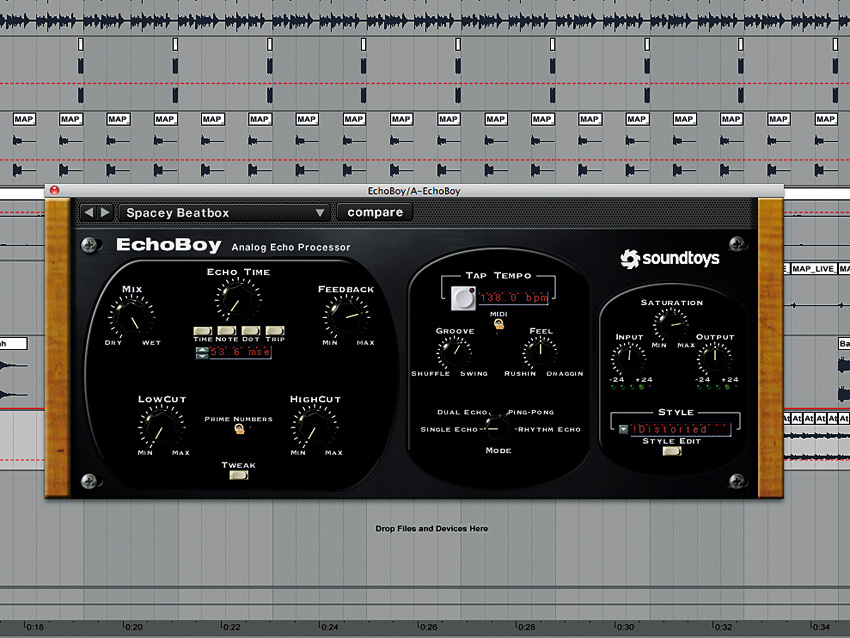Click the compare button
Screen dimensions: 850x638
[375, 212]
